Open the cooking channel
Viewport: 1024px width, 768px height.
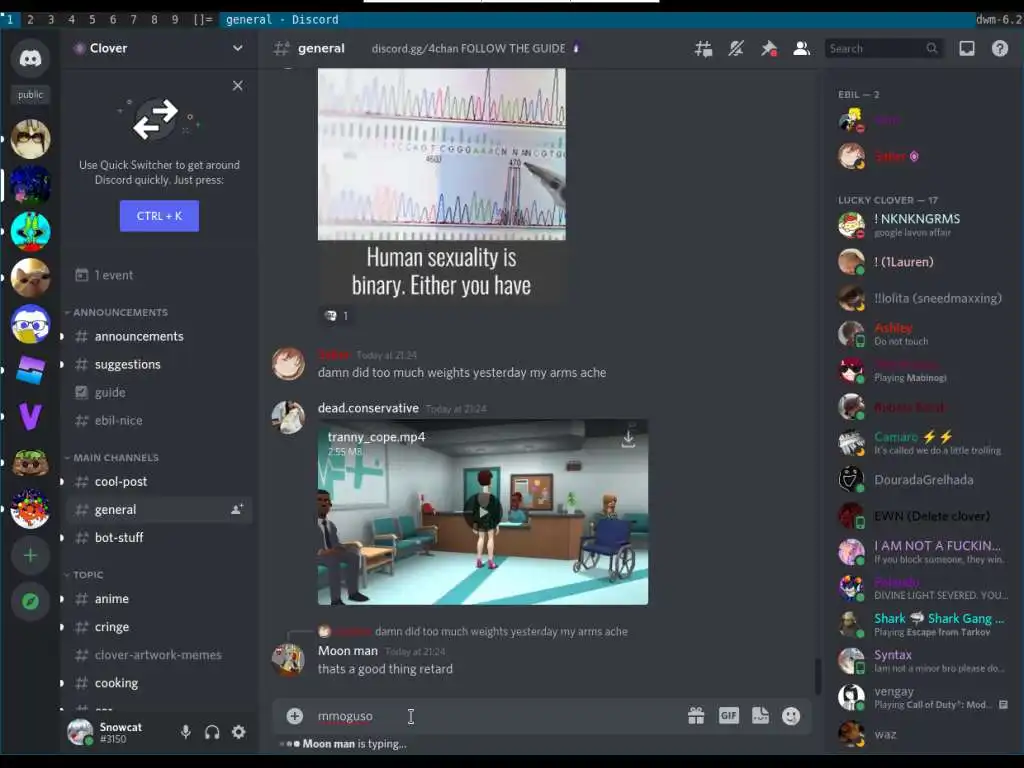tap(159, 683)
